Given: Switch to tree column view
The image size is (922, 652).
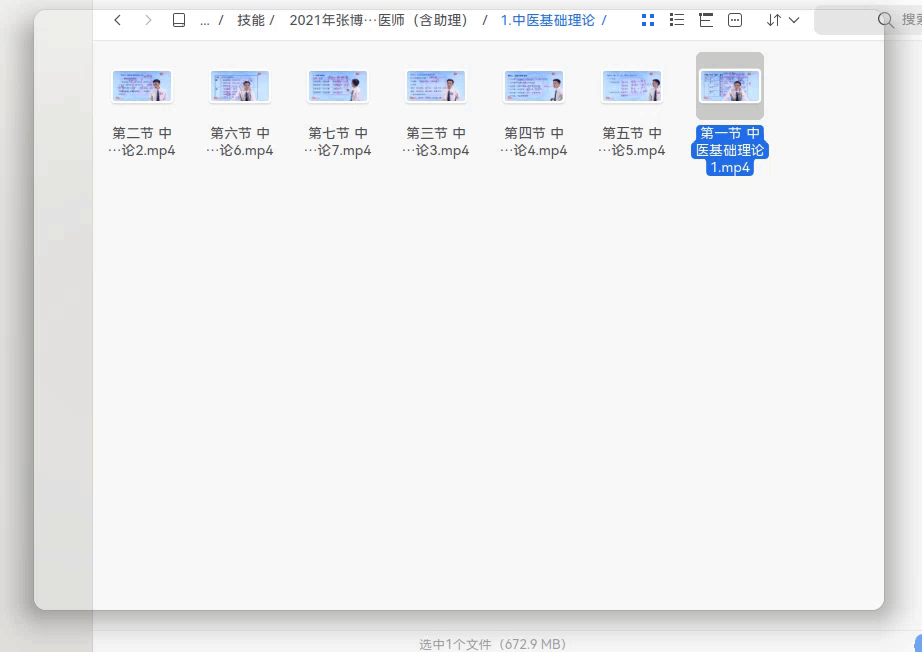Looking at the screenshot, I should 706,21.
